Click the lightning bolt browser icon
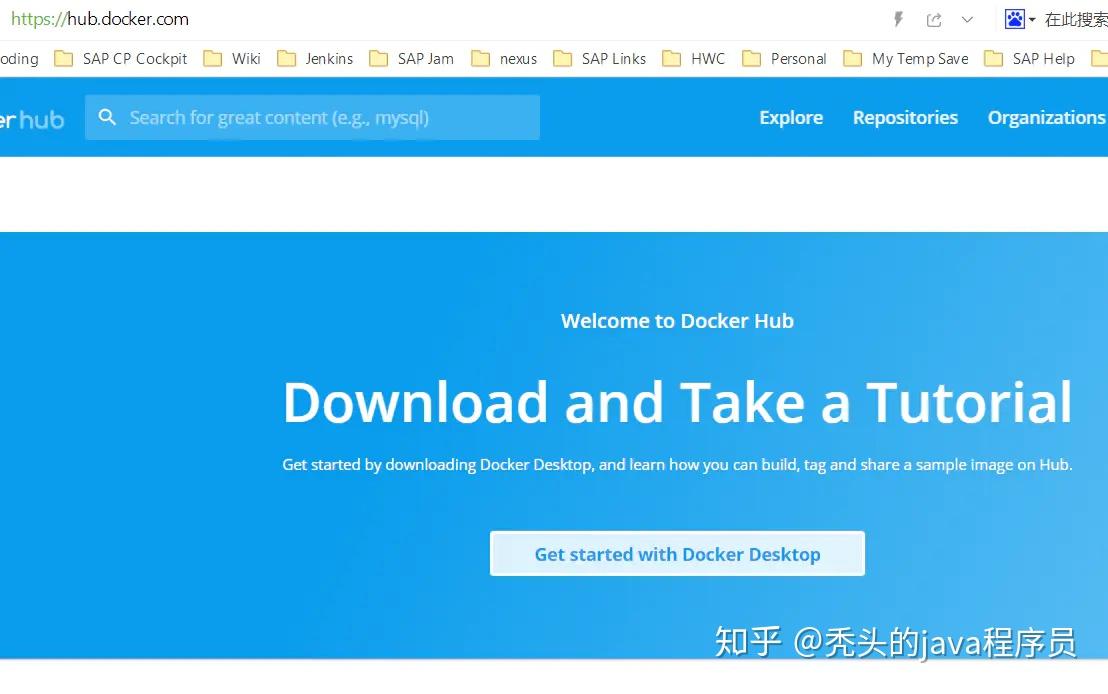This screenshot has width=1108, height=694. (x=897, y=18)
